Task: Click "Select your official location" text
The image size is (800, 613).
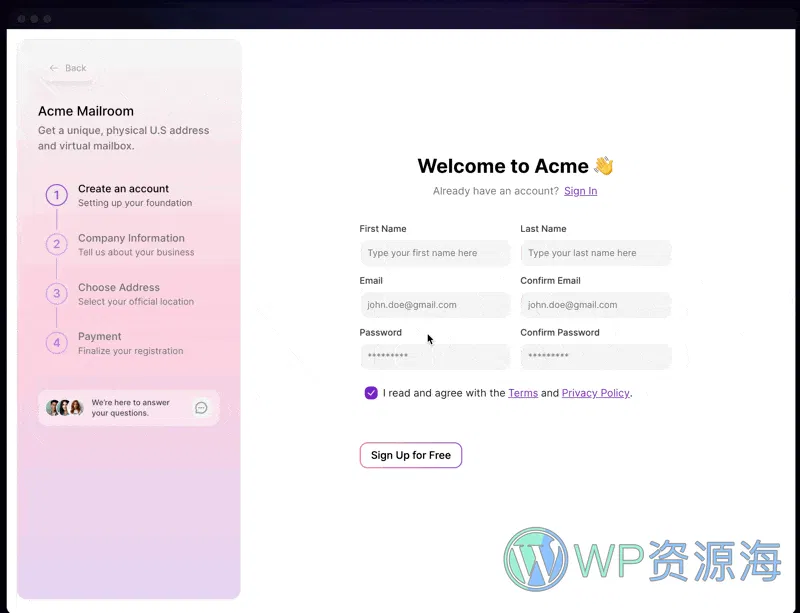Action: pos(136,302)
